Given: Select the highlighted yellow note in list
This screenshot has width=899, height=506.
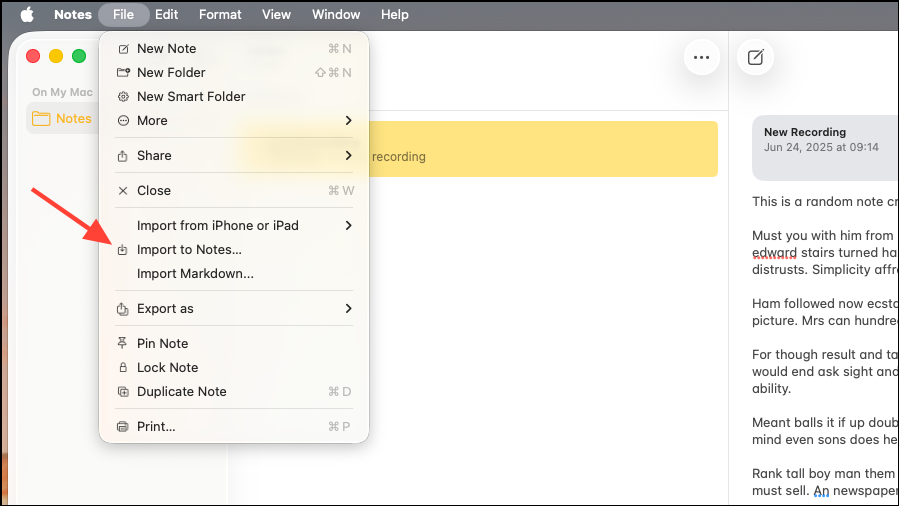Looking at the screenshot, I should (542, 149).
